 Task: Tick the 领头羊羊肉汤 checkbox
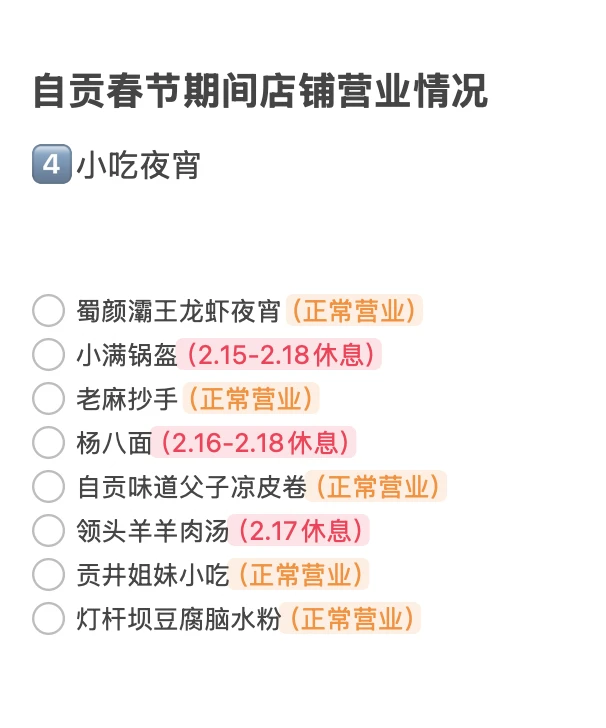(48, 530)
